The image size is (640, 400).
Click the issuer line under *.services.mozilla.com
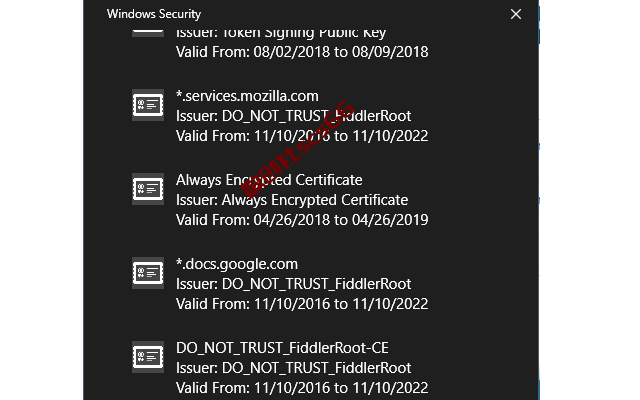pos(293,116)
